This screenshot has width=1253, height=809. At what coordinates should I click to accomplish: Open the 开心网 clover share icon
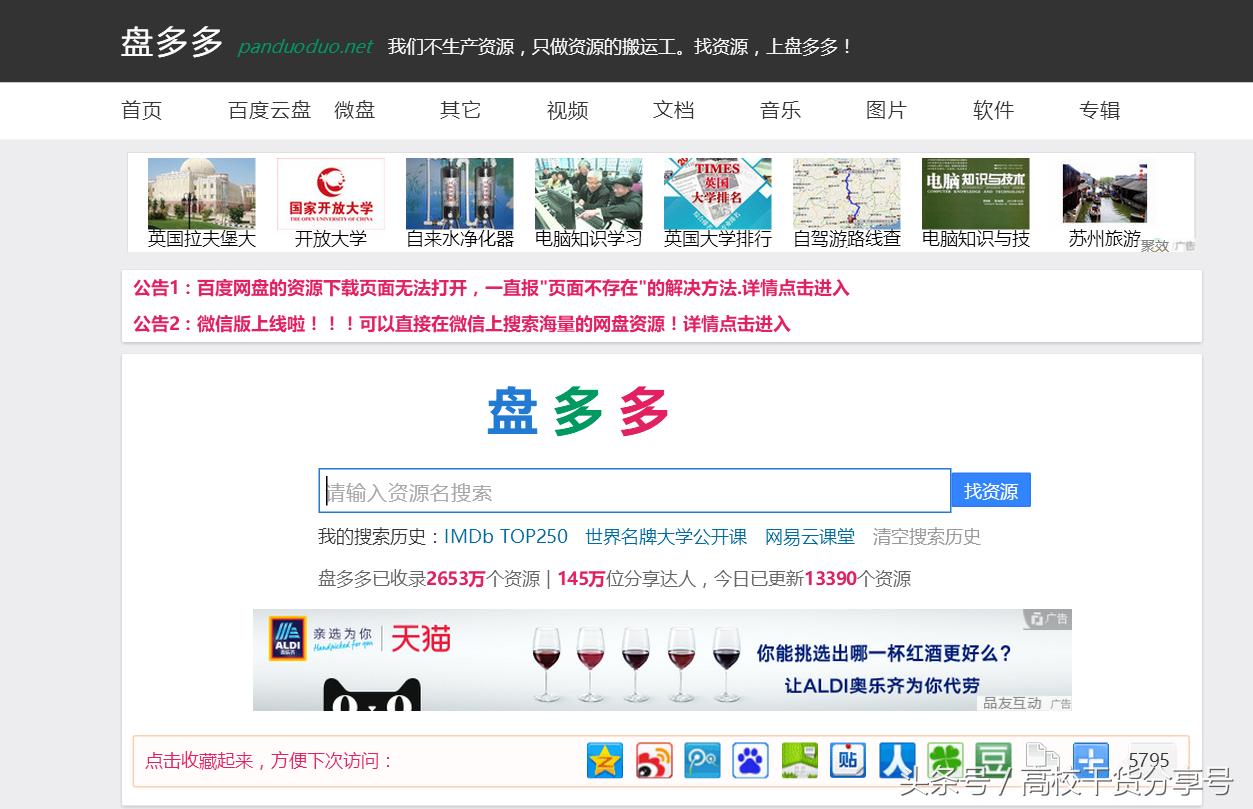point(945,760)
